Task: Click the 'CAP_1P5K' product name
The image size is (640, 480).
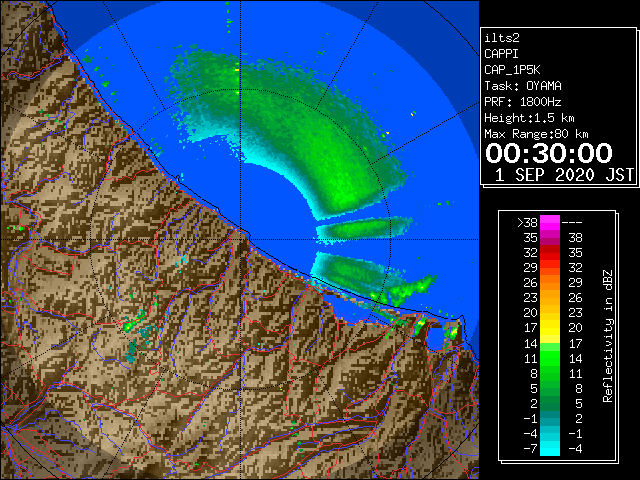Action: (x=512, y=70)
